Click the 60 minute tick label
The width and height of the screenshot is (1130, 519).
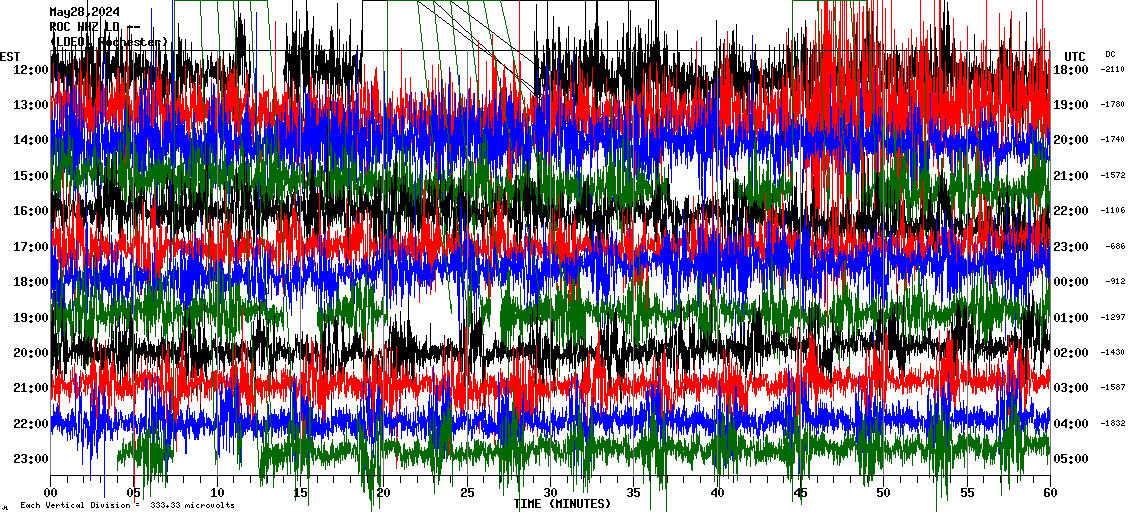[x=1049, y=493]
